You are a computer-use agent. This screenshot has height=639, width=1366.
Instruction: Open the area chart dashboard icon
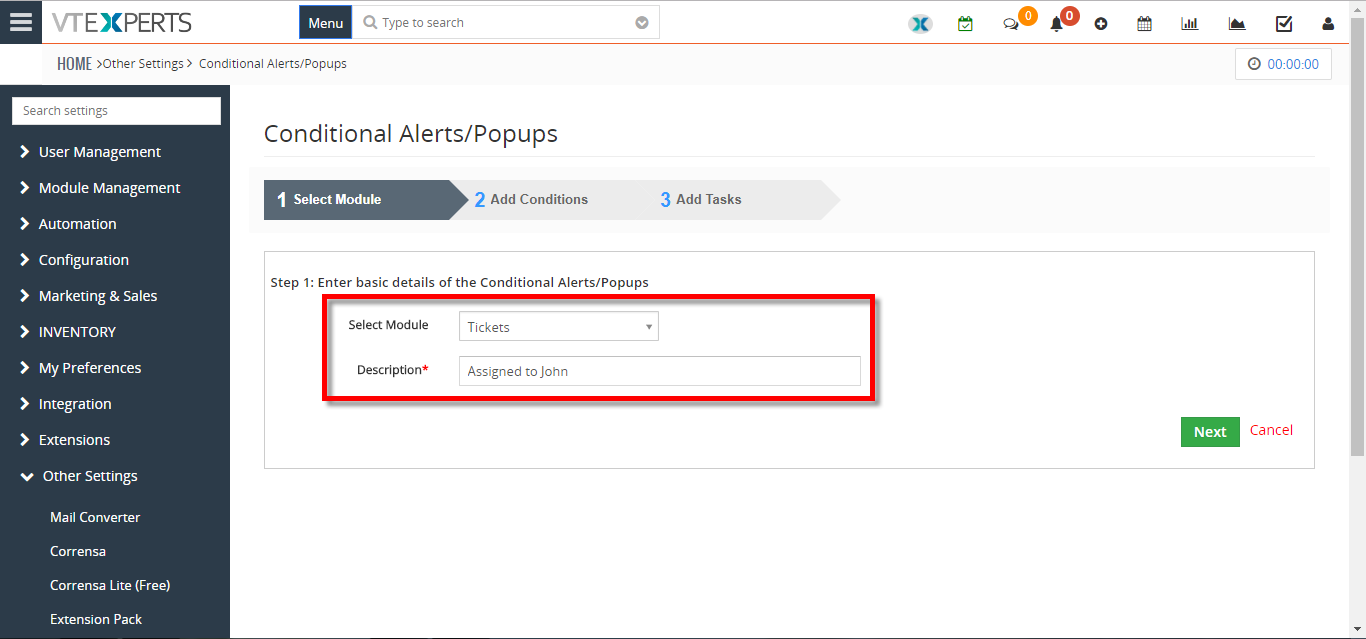(1237, 24)
